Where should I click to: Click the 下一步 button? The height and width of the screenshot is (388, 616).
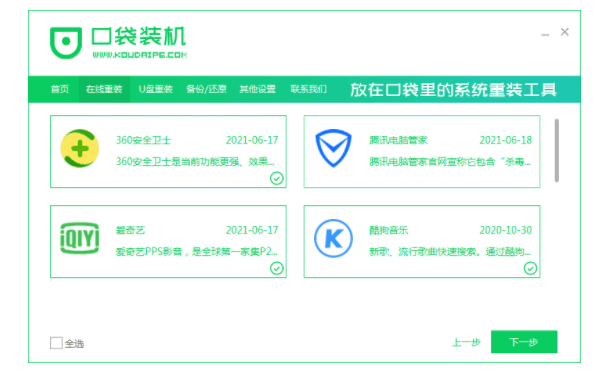(x=524, y=342)
